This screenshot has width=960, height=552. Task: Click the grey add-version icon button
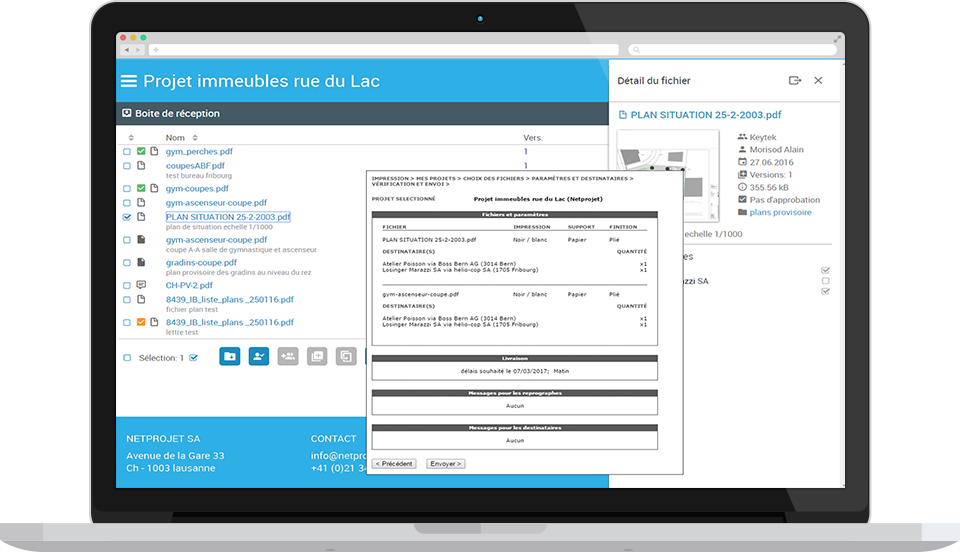click(317, 356)
